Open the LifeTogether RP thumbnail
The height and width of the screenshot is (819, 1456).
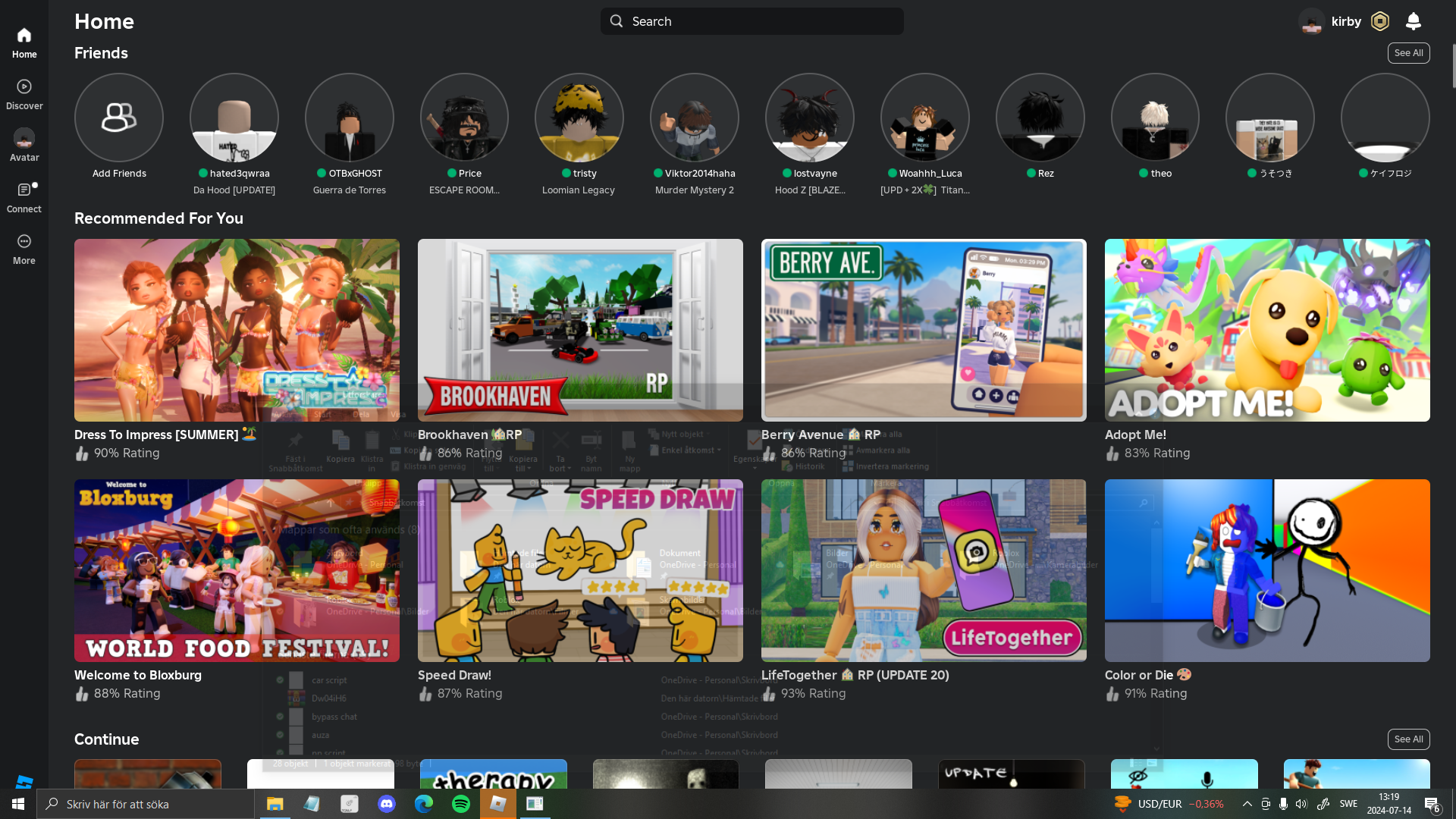pos(924,570)
